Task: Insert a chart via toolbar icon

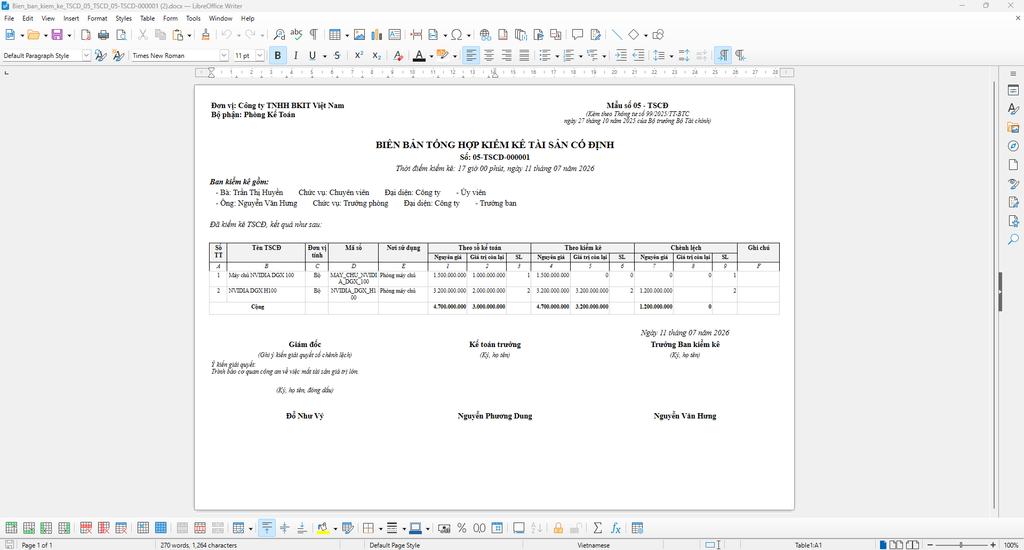Action: pos(377,35)
